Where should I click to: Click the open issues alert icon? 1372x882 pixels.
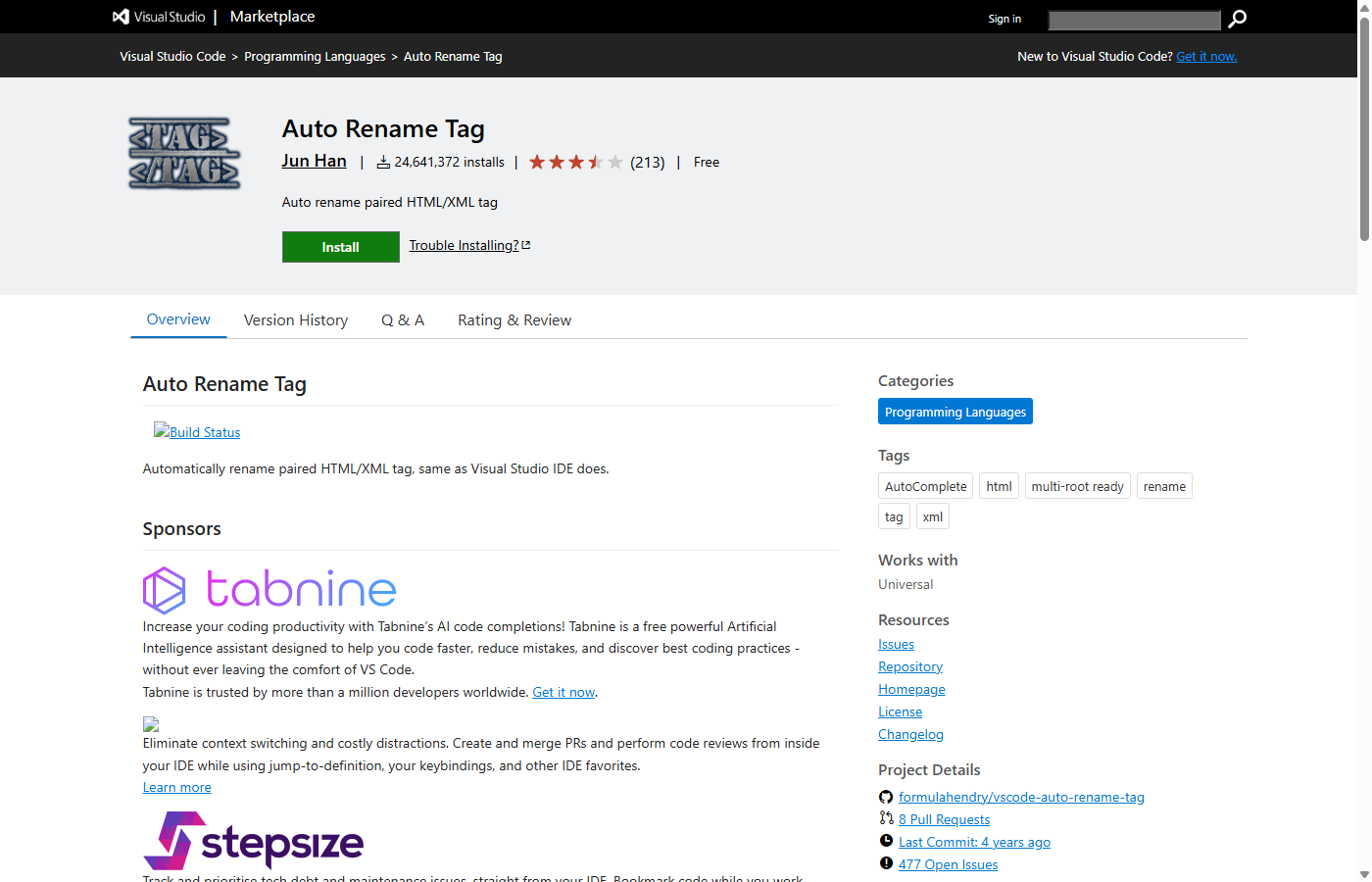(x=886, y=863)
